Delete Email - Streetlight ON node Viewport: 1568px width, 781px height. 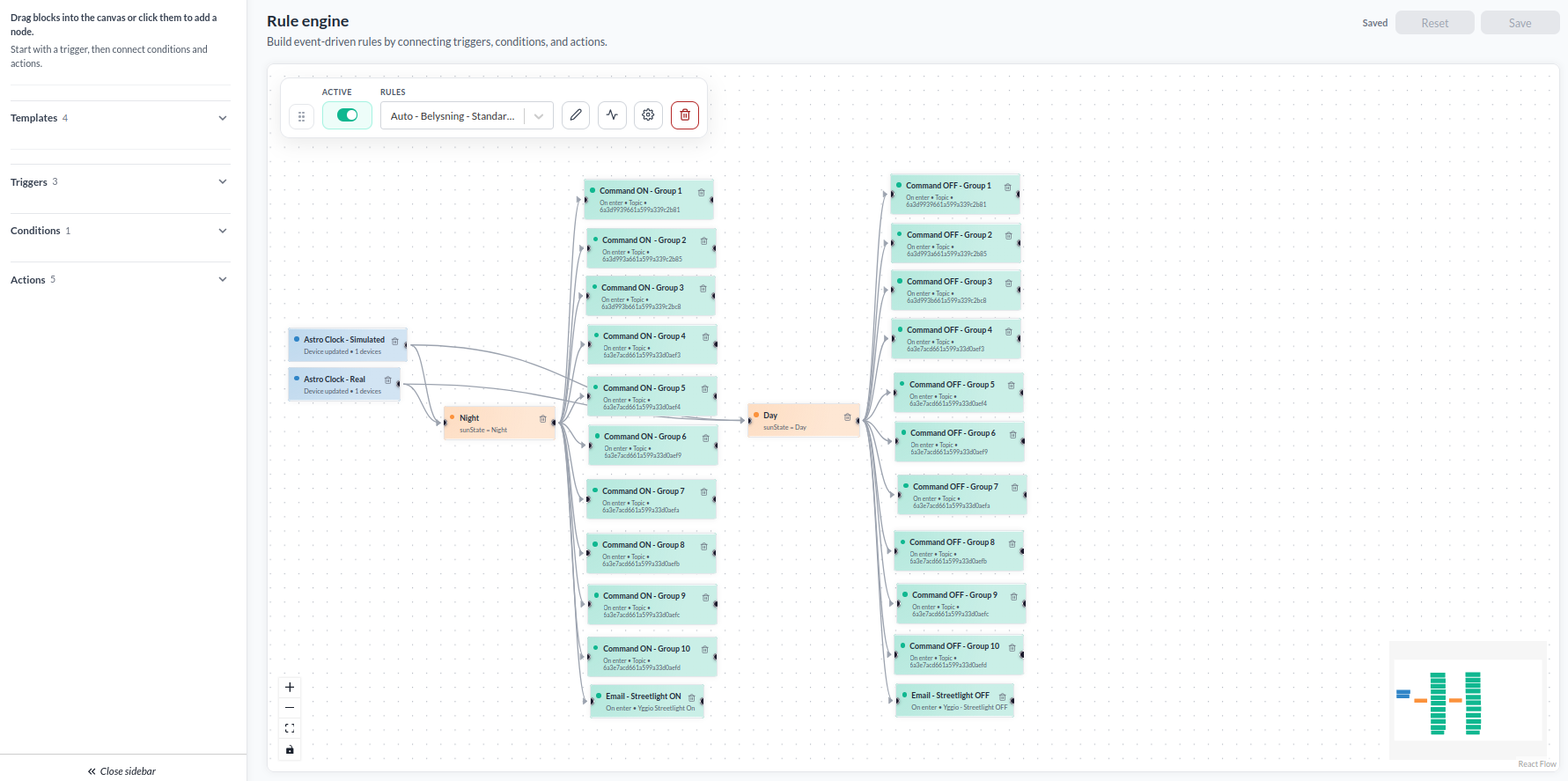[x=691, y=698]
